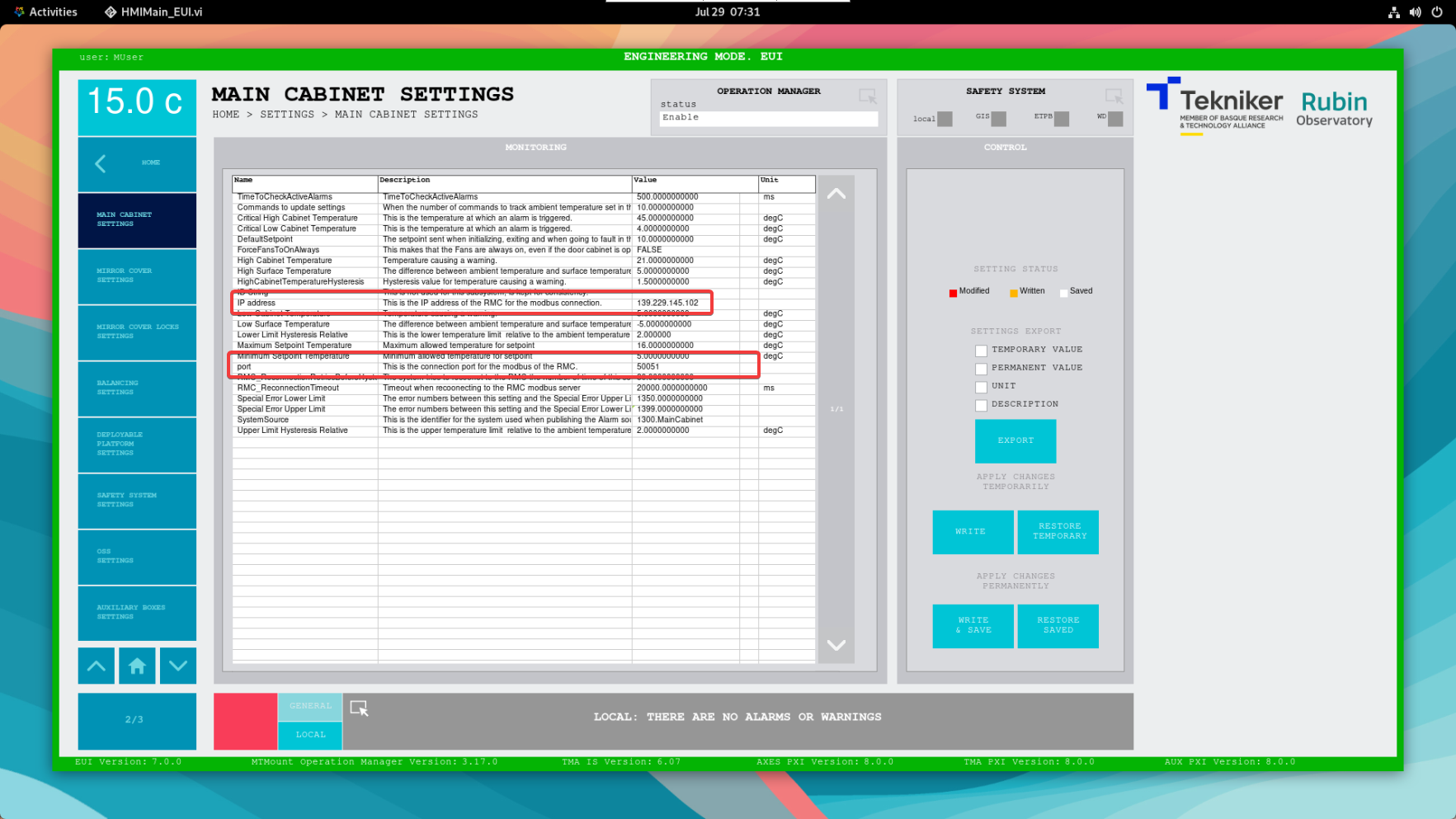Click the Operation Manager status field showing Enable
Viewport: 1456px width, 819px height.
pyautogui.click(x=769, y=118)
